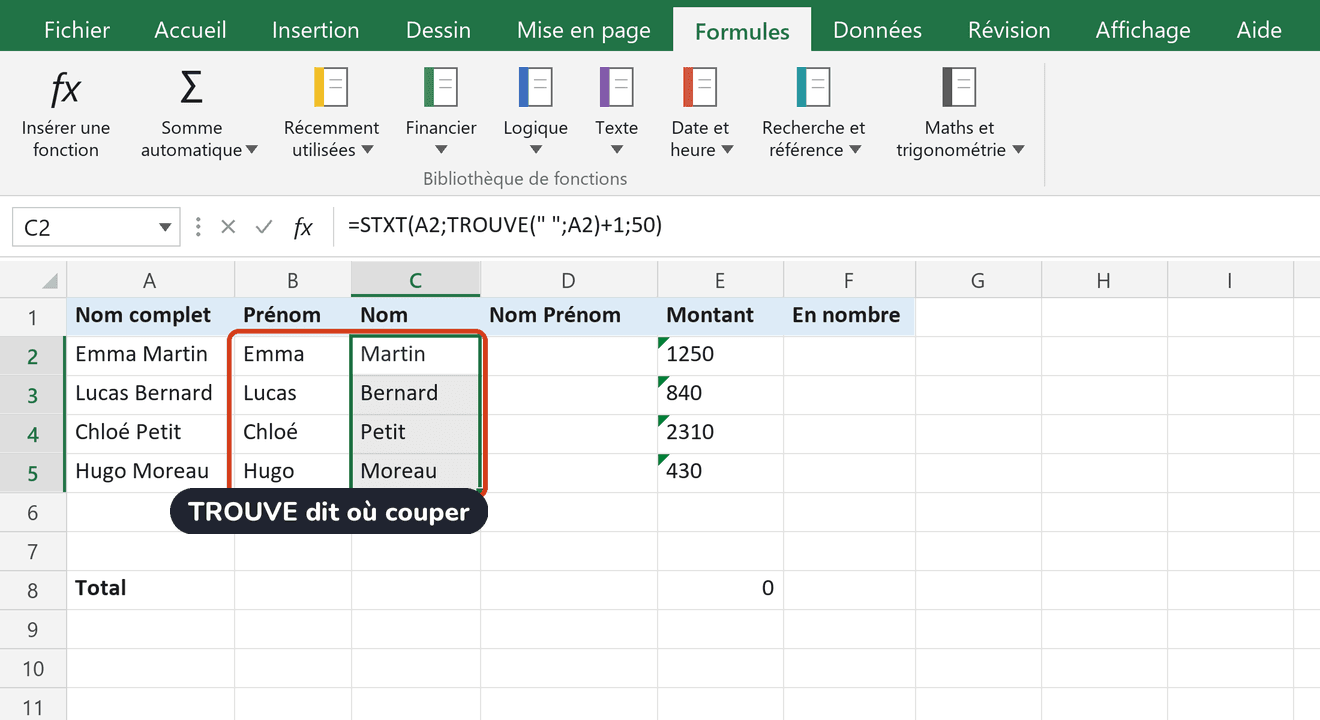Viewport: 1320px width, 720px height.
Task: Switch to the Insertion tab
Action: (x=315, y=30)
